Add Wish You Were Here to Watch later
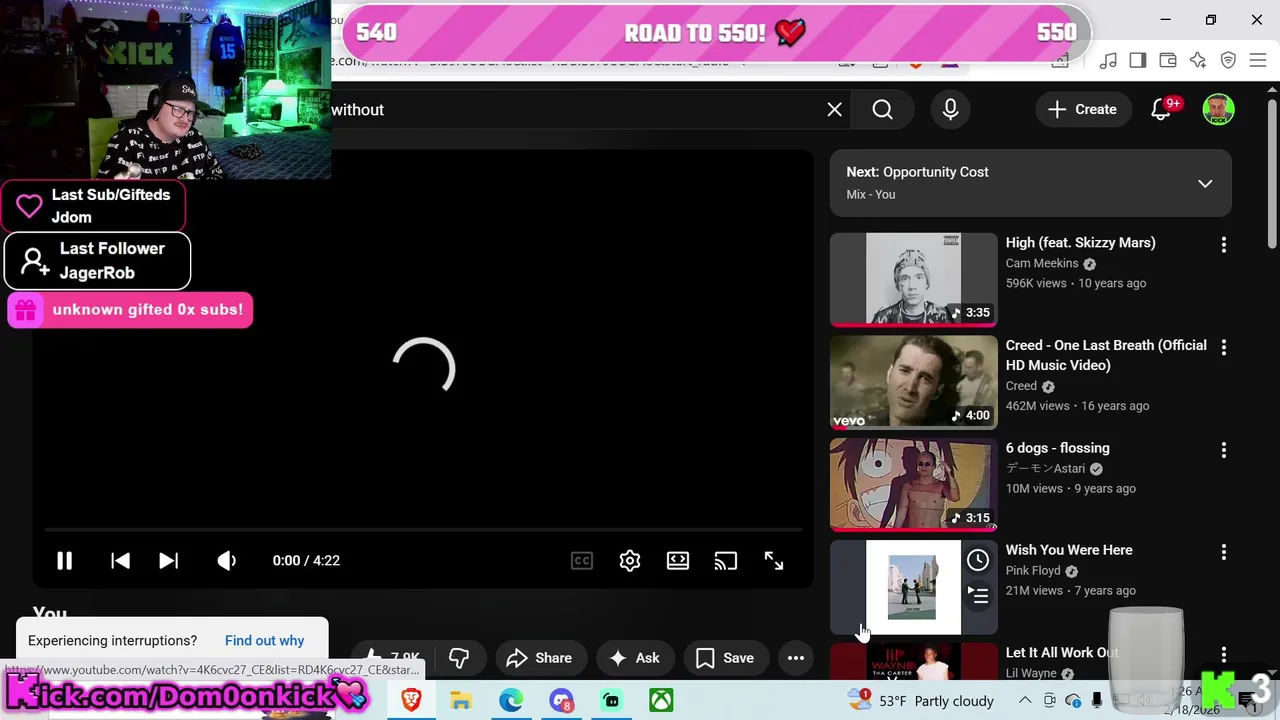1280x720 pixels. click(x=978, y=560)
